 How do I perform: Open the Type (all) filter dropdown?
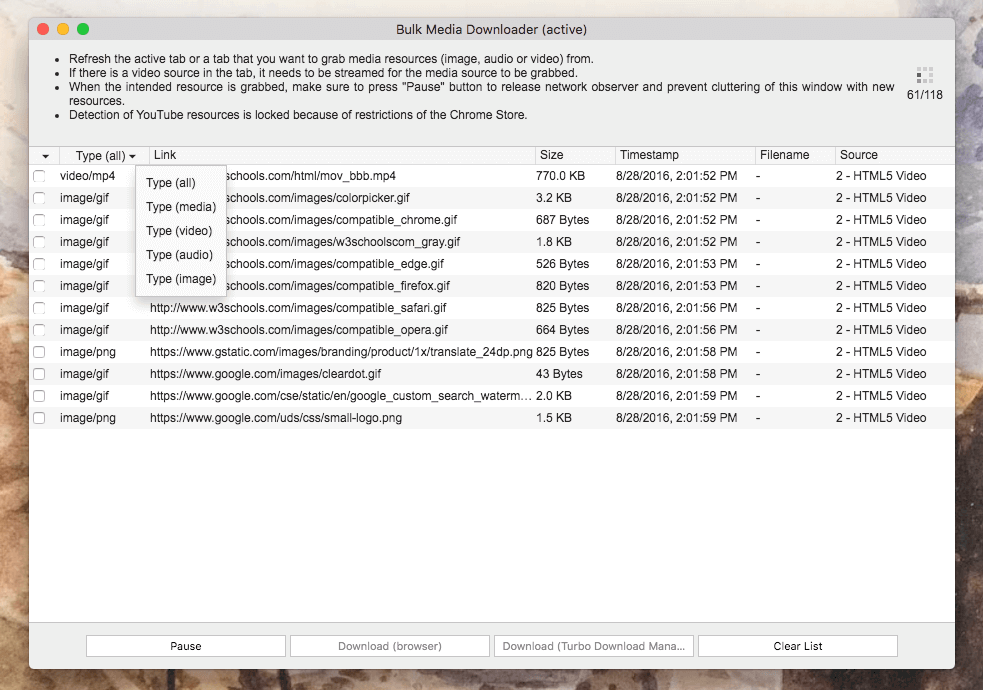click(105, 155)
